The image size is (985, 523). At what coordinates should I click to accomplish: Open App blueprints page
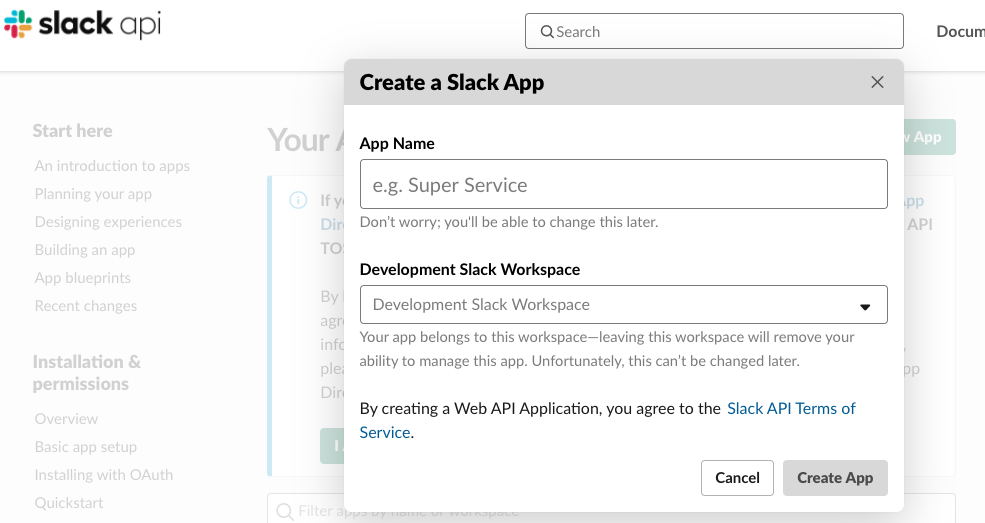[83, 278]
